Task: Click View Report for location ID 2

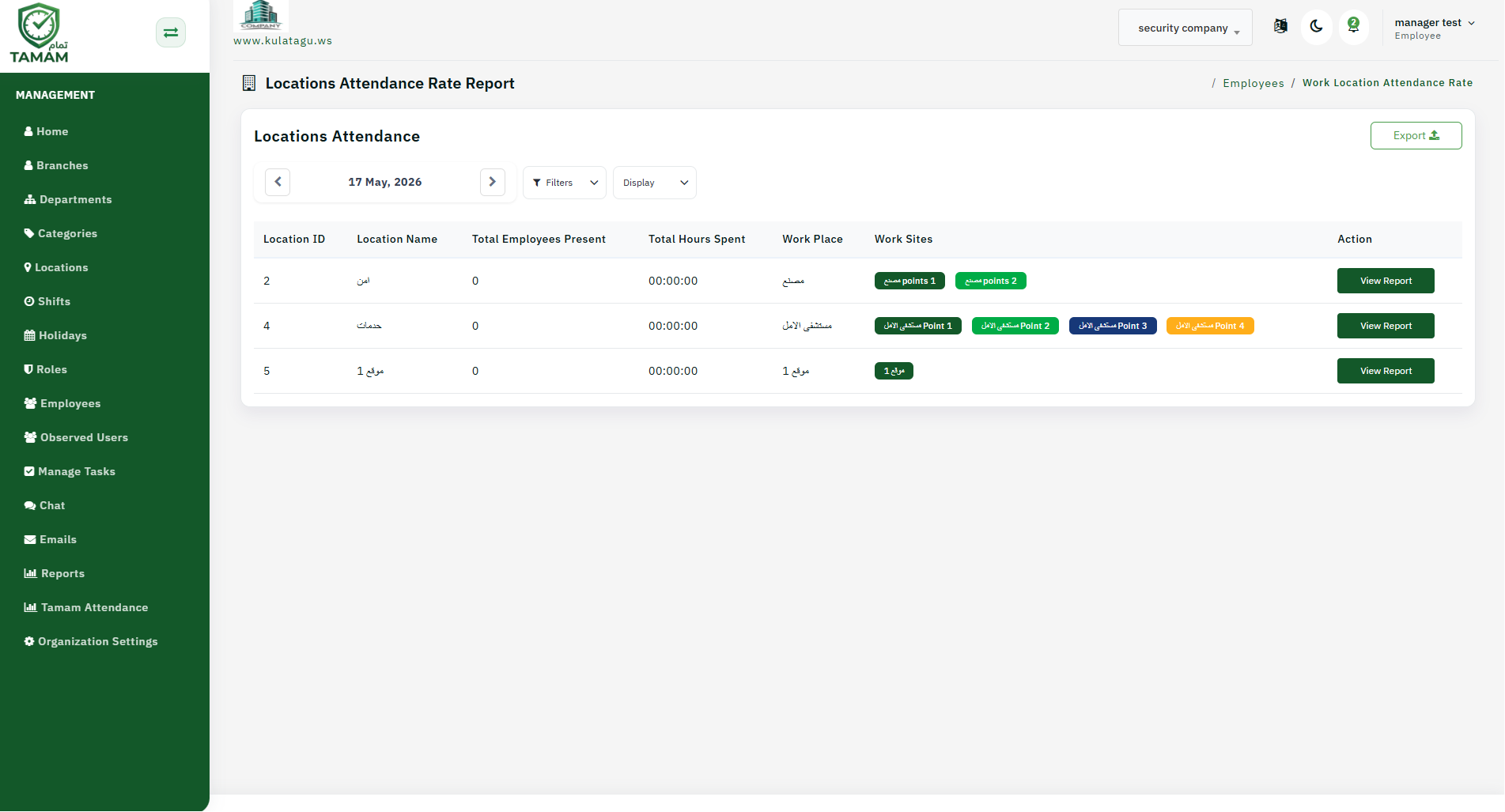Action: (x=1386, y=281)
